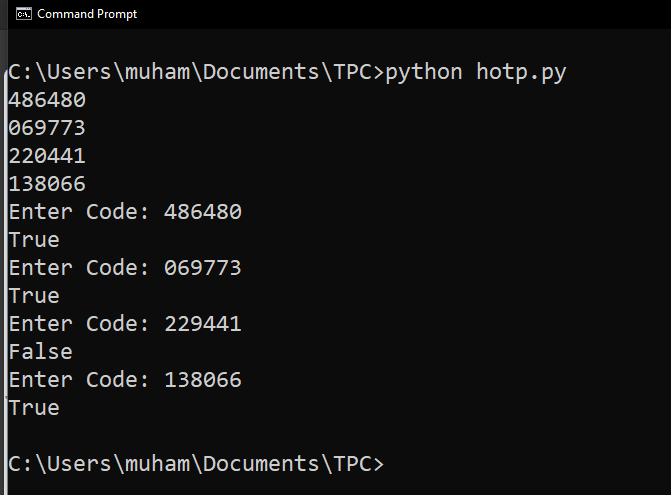Click the generated code 220441 output line
Screen dimensions: 671x495
(46, 156)
